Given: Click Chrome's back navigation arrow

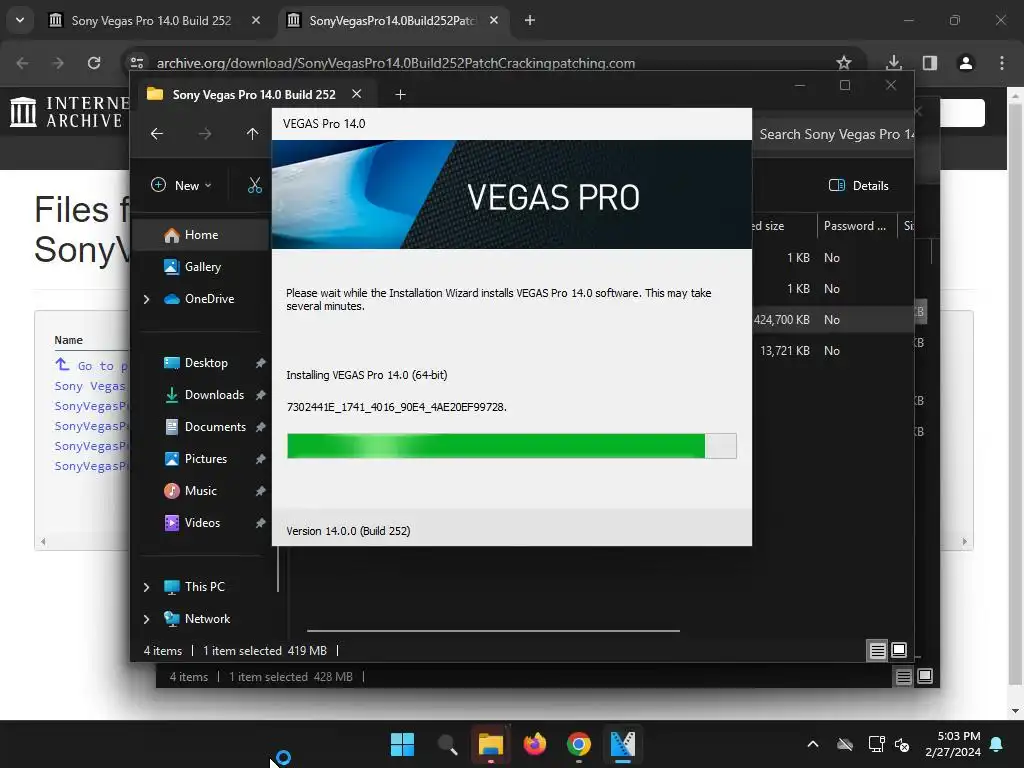Looking at the screenshot, I should 22,63.
